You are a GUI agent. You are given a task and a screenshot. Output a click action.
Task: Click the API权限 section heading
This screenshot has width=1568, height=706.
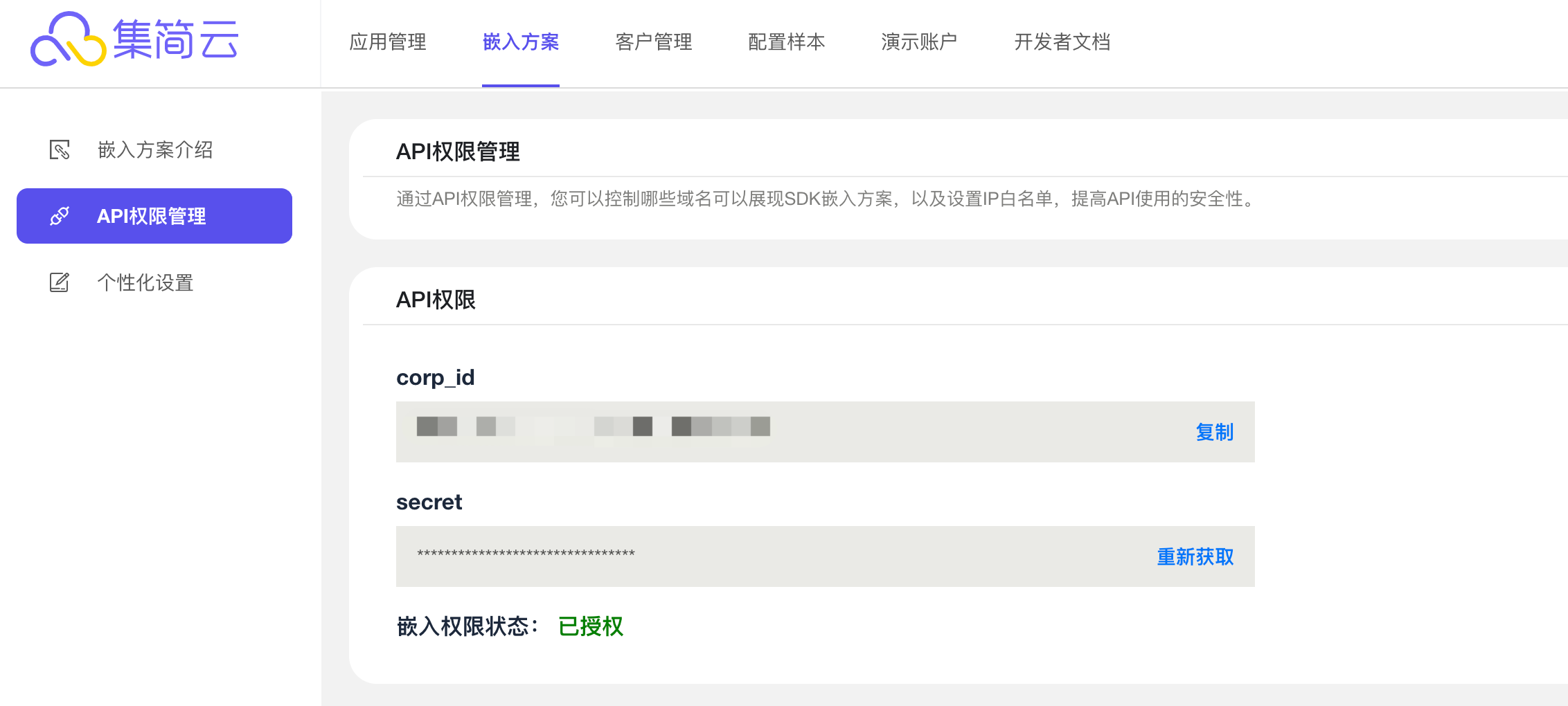[436, 300]
